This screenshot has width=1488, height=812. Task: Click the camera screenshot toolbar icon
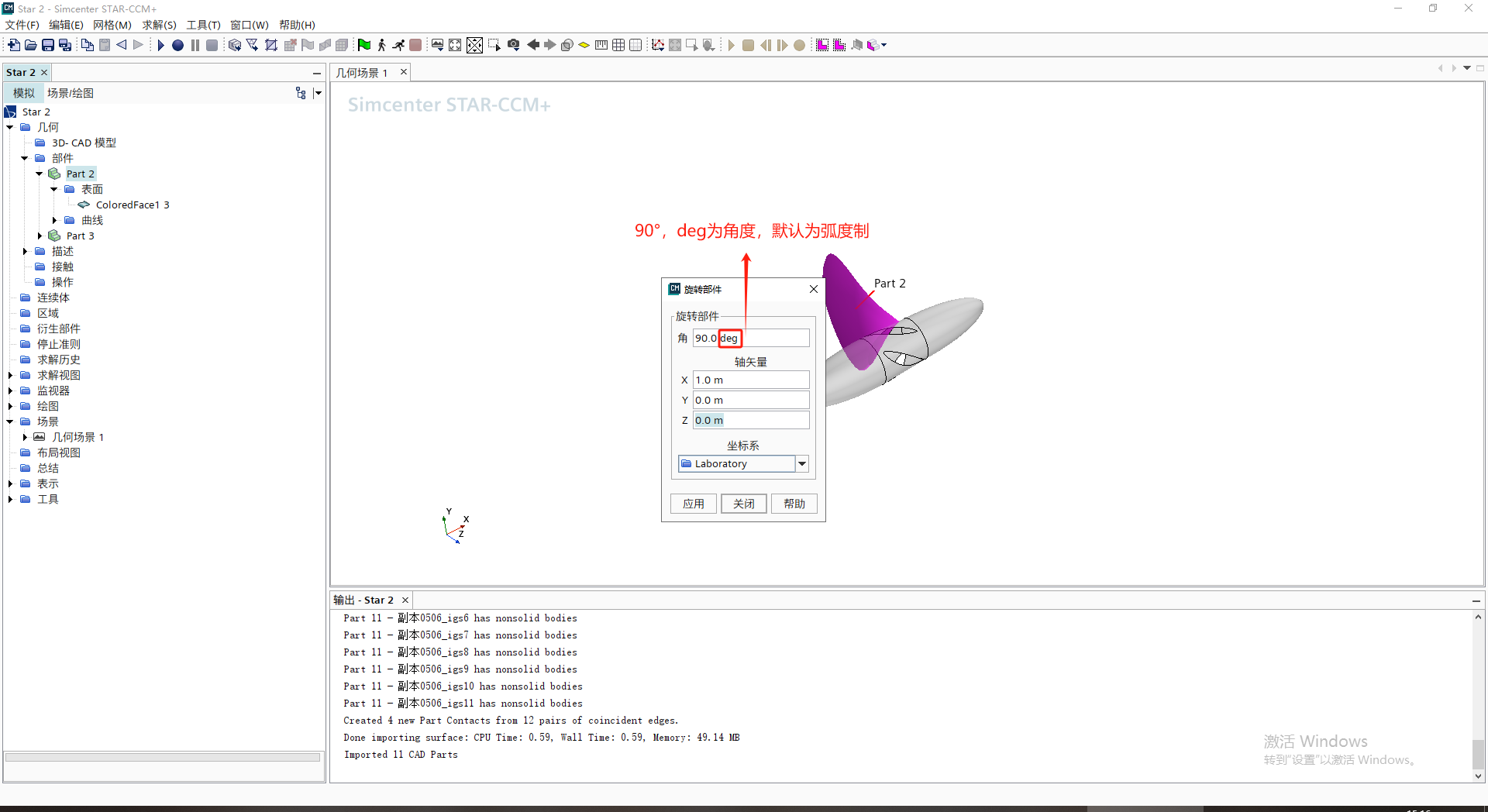513,45
